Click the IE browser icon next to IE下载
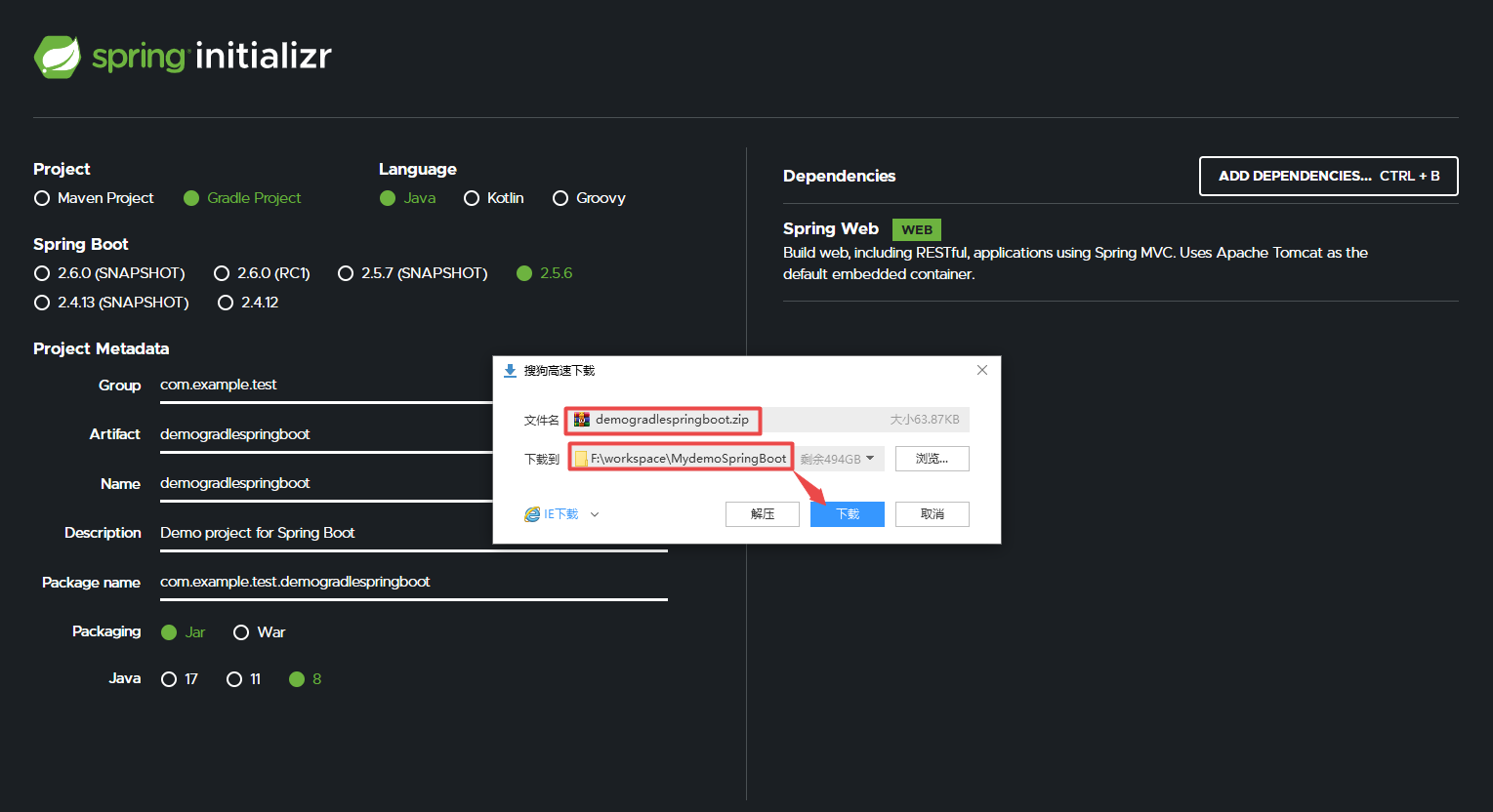The height and width of the screenshot is (812, 1493). coord(531,512)
